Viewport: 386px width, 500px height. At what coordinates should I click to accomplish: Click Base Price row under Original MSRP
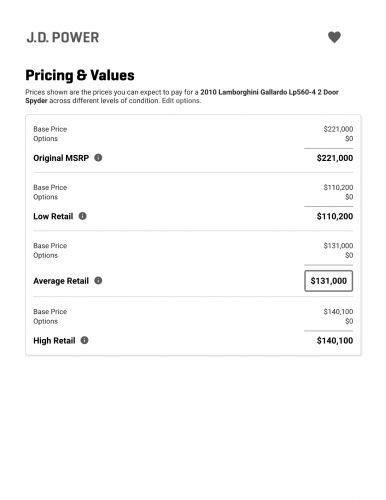click(x=193, y=129)
